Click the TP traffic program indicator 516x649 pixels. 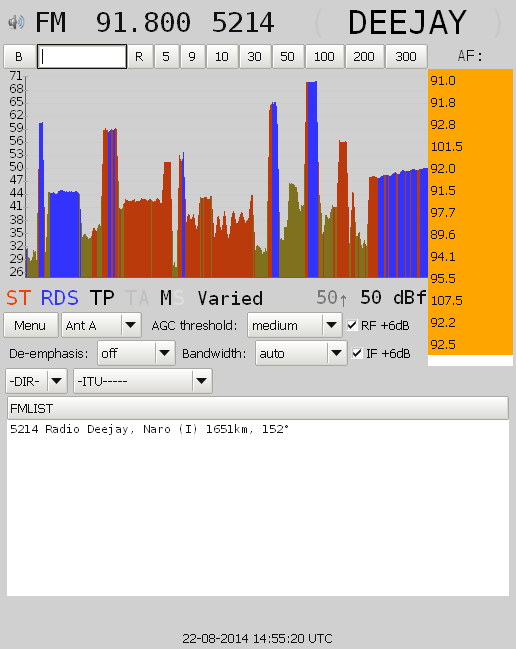click(x=102, y=298)
